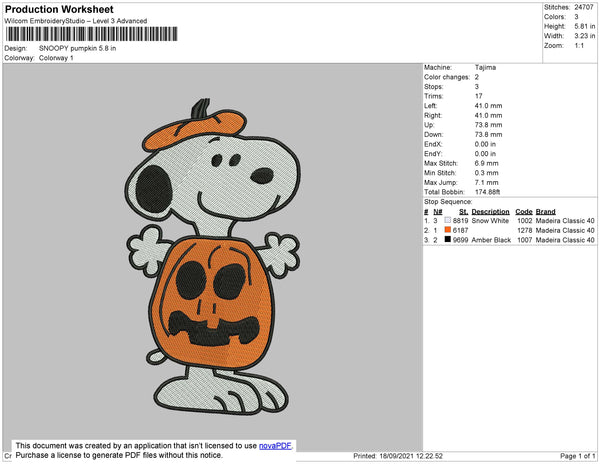Viewport: 600px width, 464px height.
Task: Select the orange 6187 thread swatch
Action: pos(448,230)
